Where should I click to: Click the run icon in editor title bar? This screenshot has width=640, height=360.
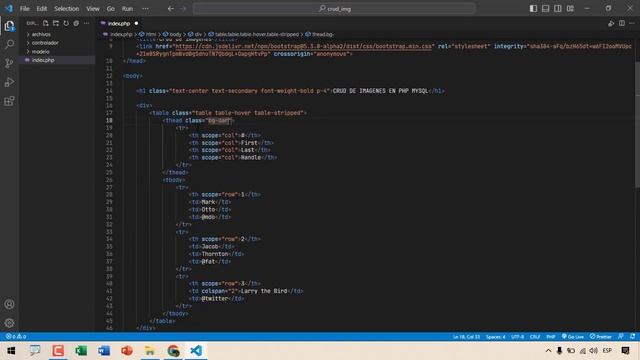[x=611, y=24]
